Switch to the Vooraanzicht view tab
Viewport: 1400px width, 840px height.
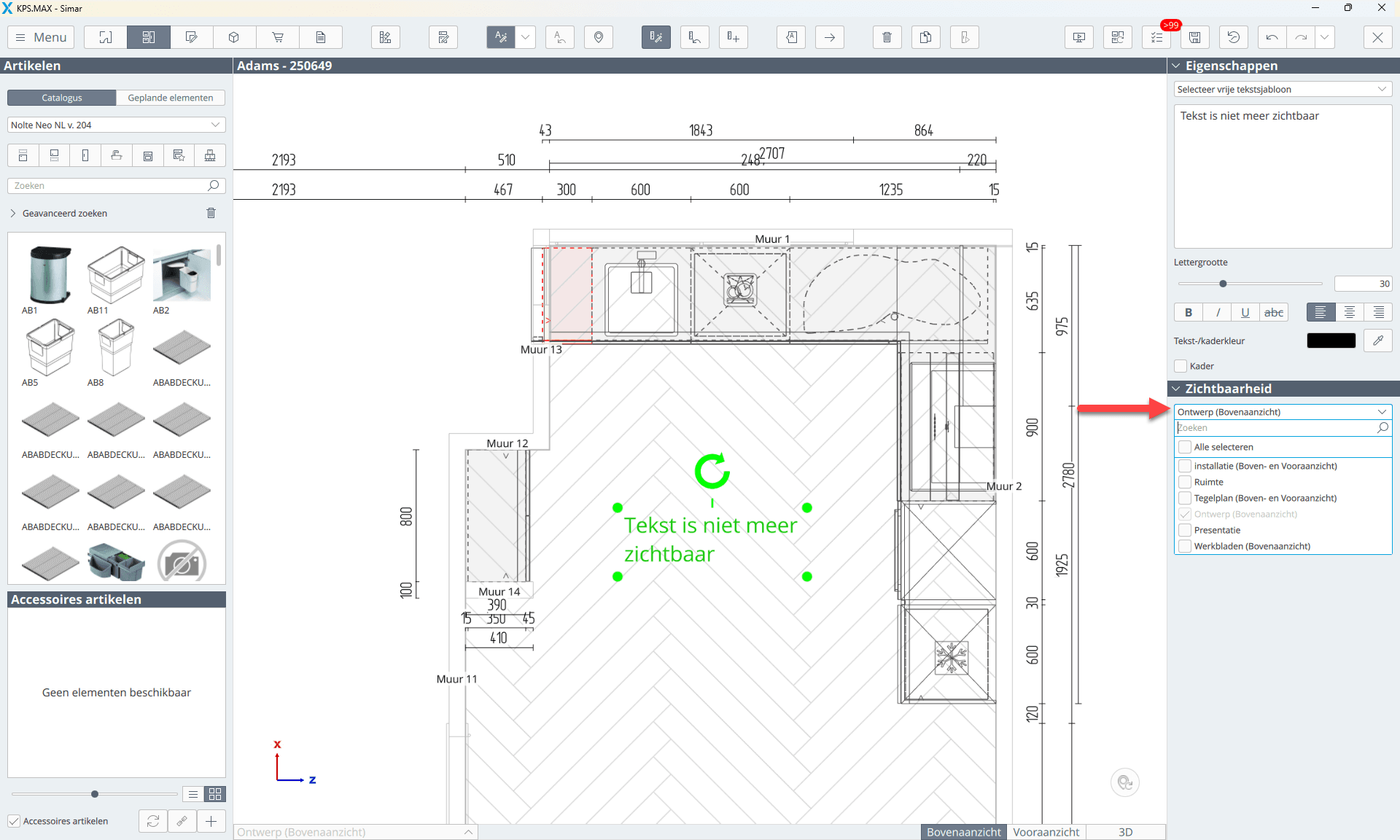point(1046,832)
